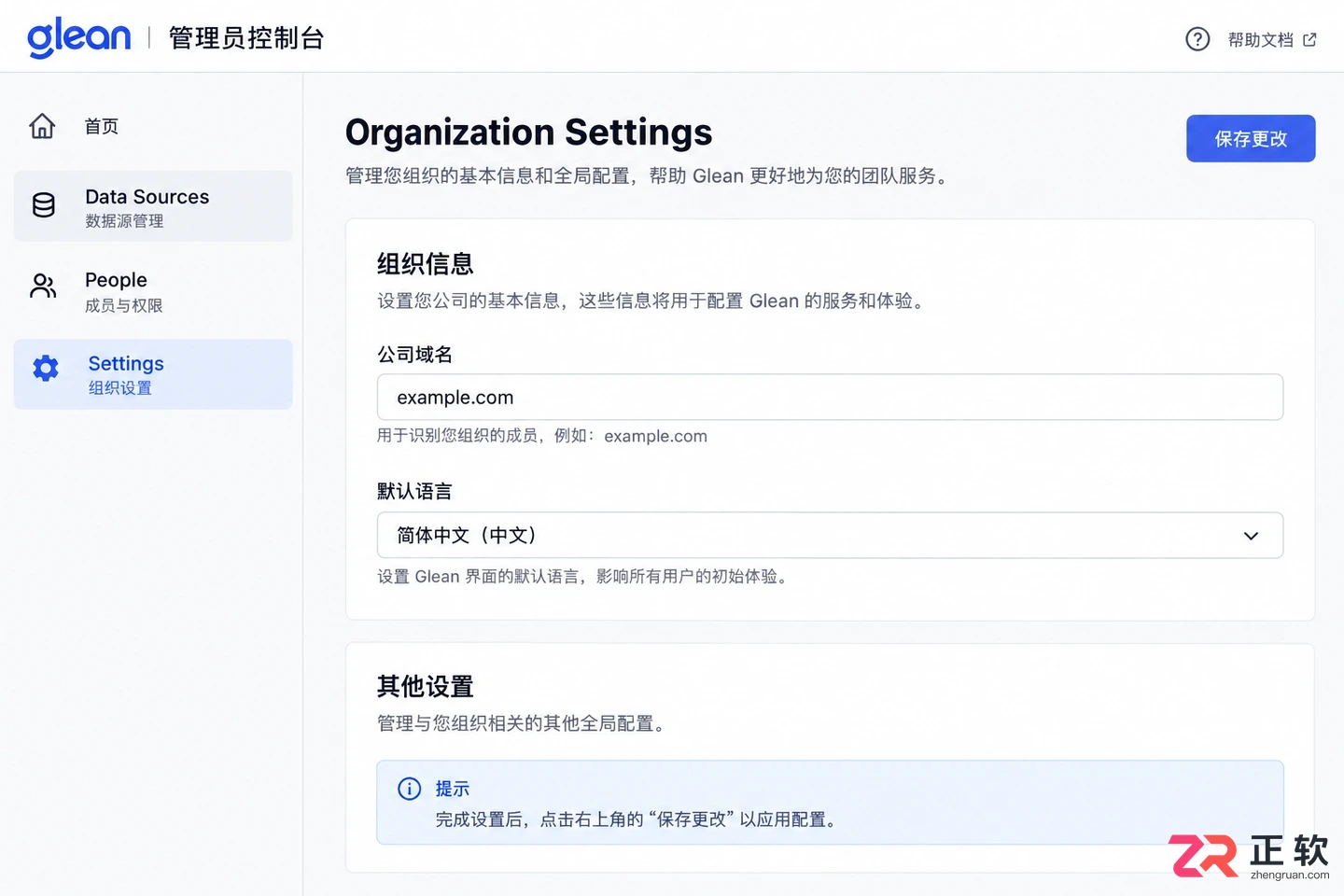Click the Glean logo
This screenshot has width=1344, height=896.
[x=79, y=37]
